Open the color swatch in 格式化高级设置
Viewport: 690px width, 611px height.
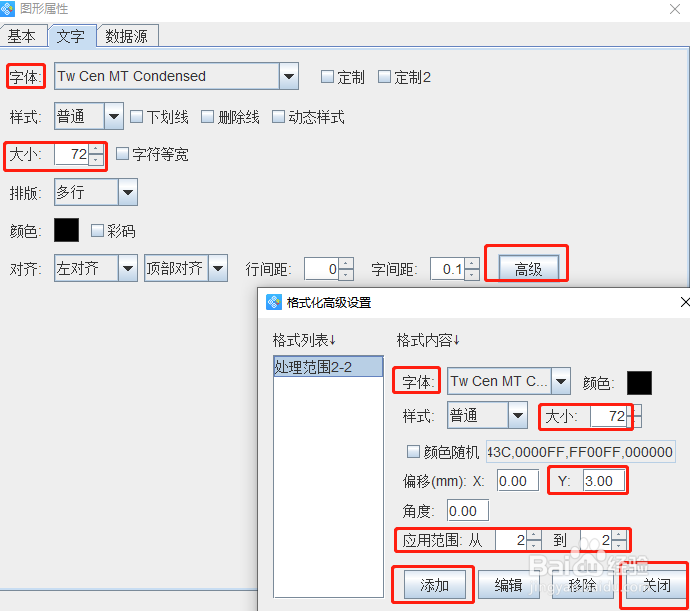[639, 383]
